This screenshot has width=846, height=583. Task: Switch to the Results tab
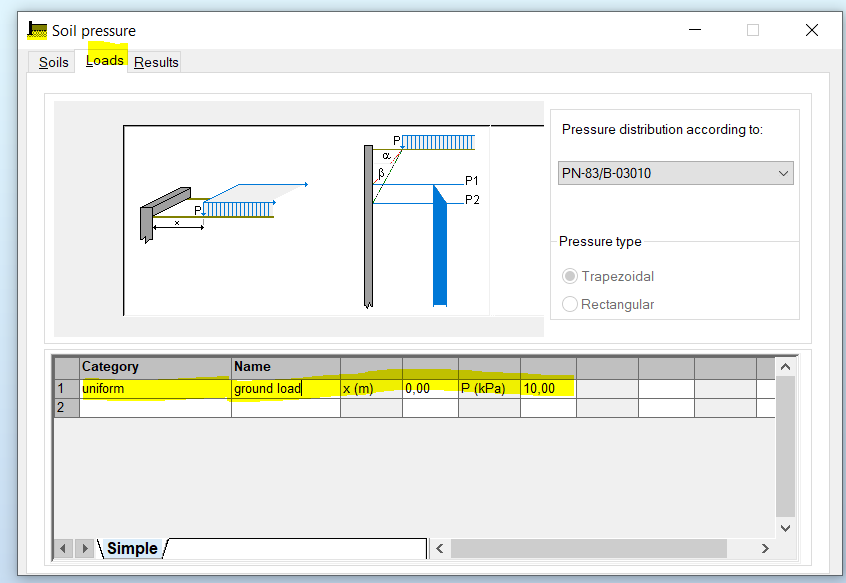155,61
